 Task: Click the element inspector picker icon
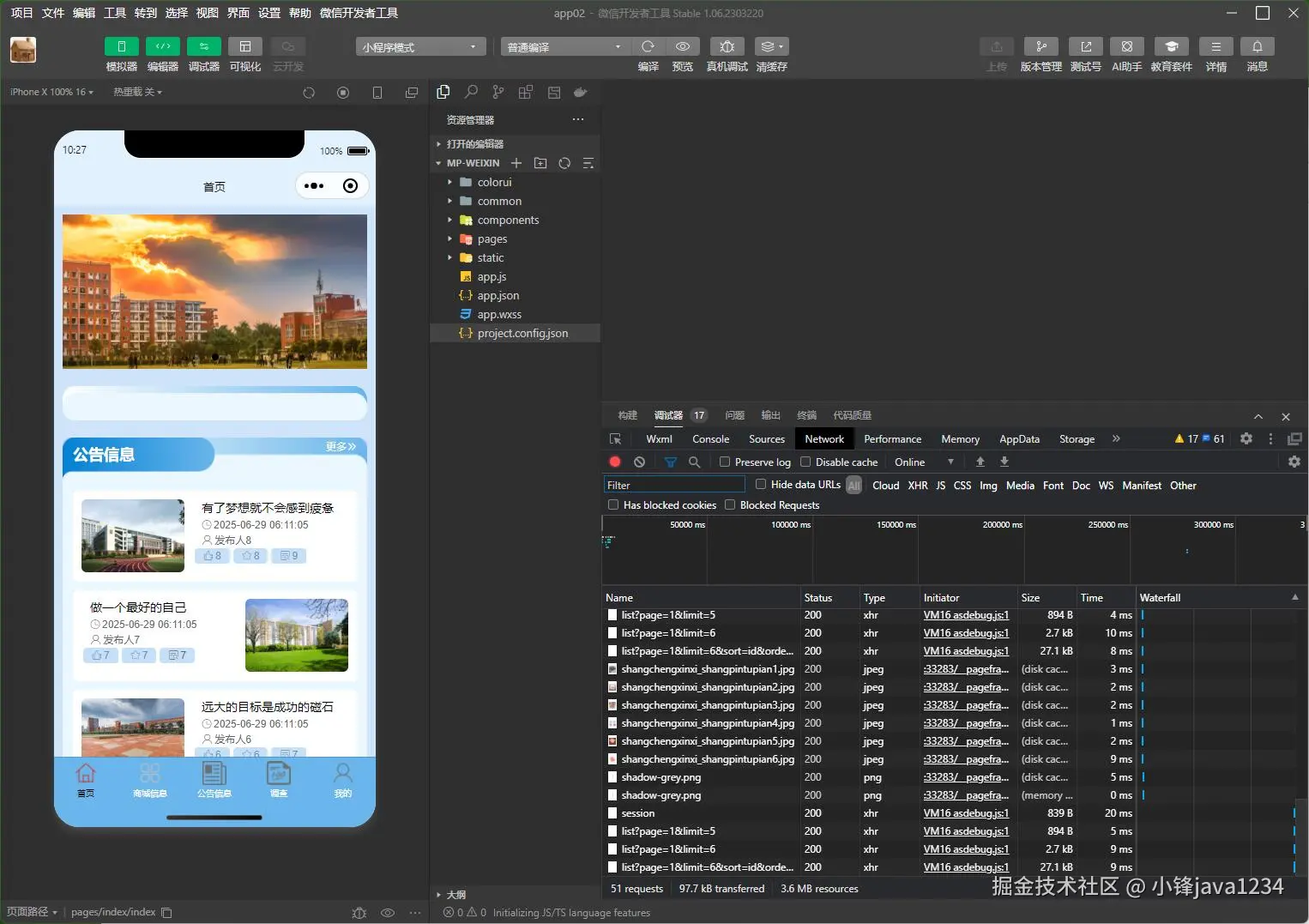tap(615, 438)
